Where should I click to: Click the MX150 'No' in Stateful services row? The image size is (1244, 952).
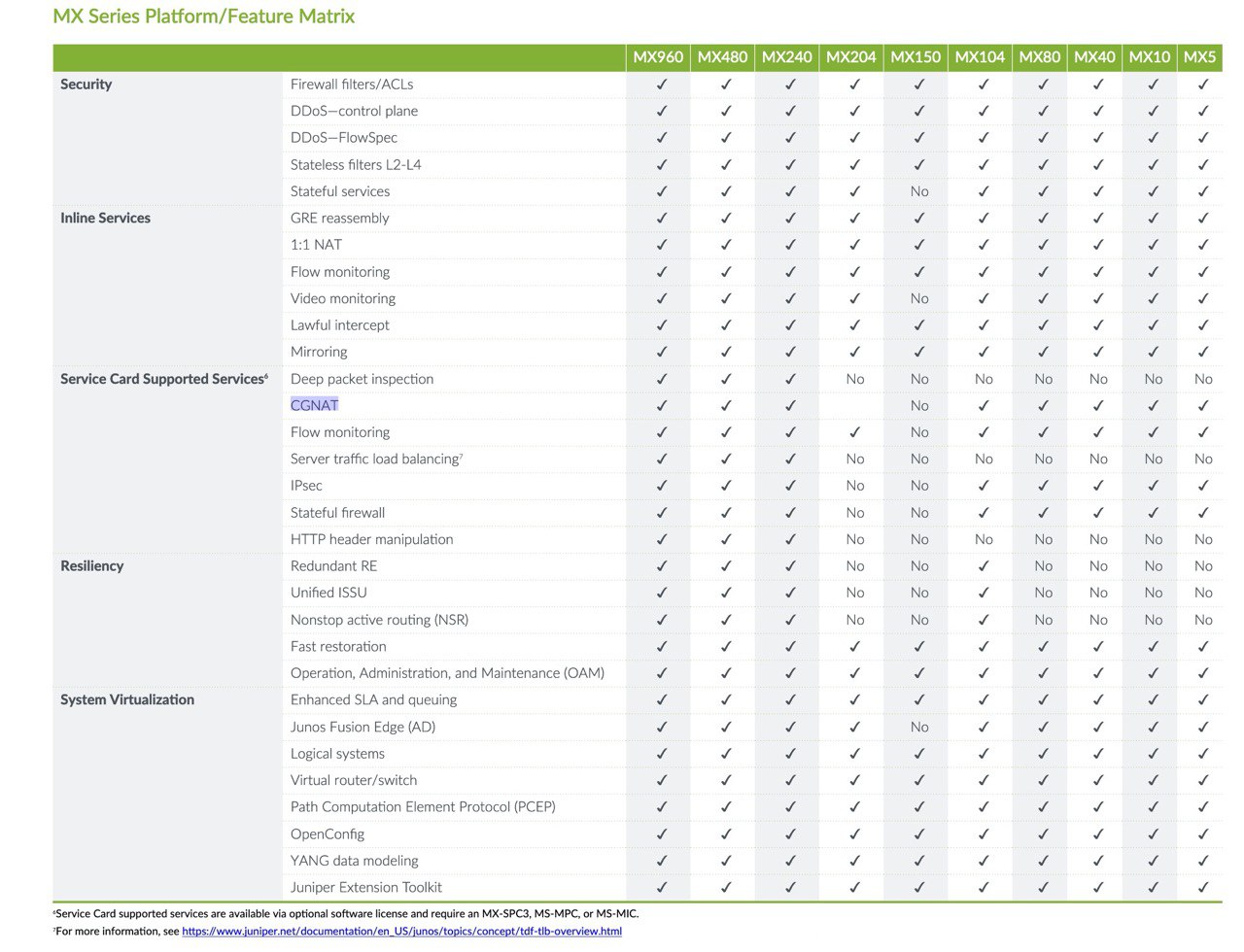click(919, 191)
